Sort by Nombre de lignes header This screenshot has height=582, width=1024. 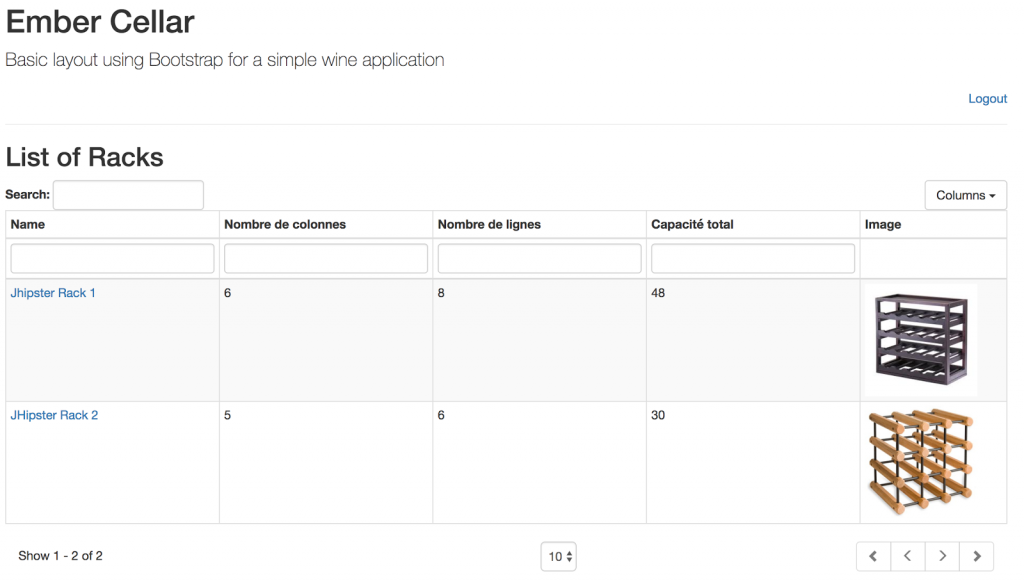click(489, 225)
